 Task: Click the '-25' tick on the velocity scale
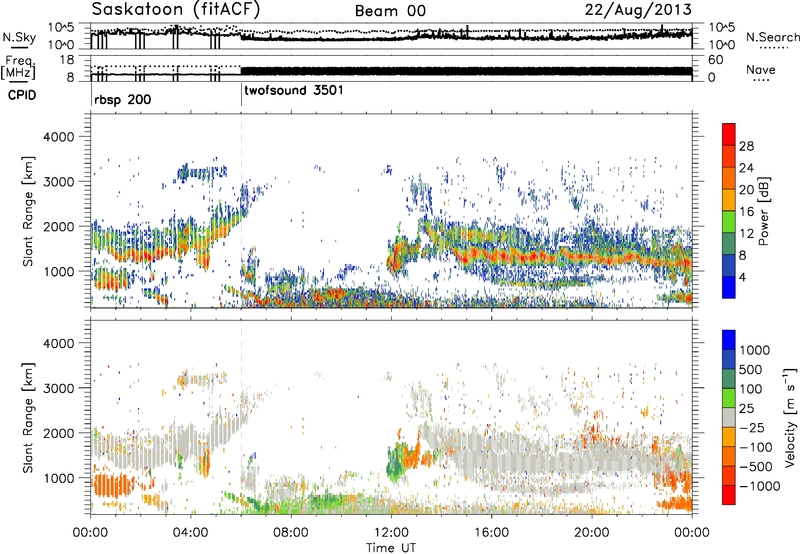pos(752,427)
